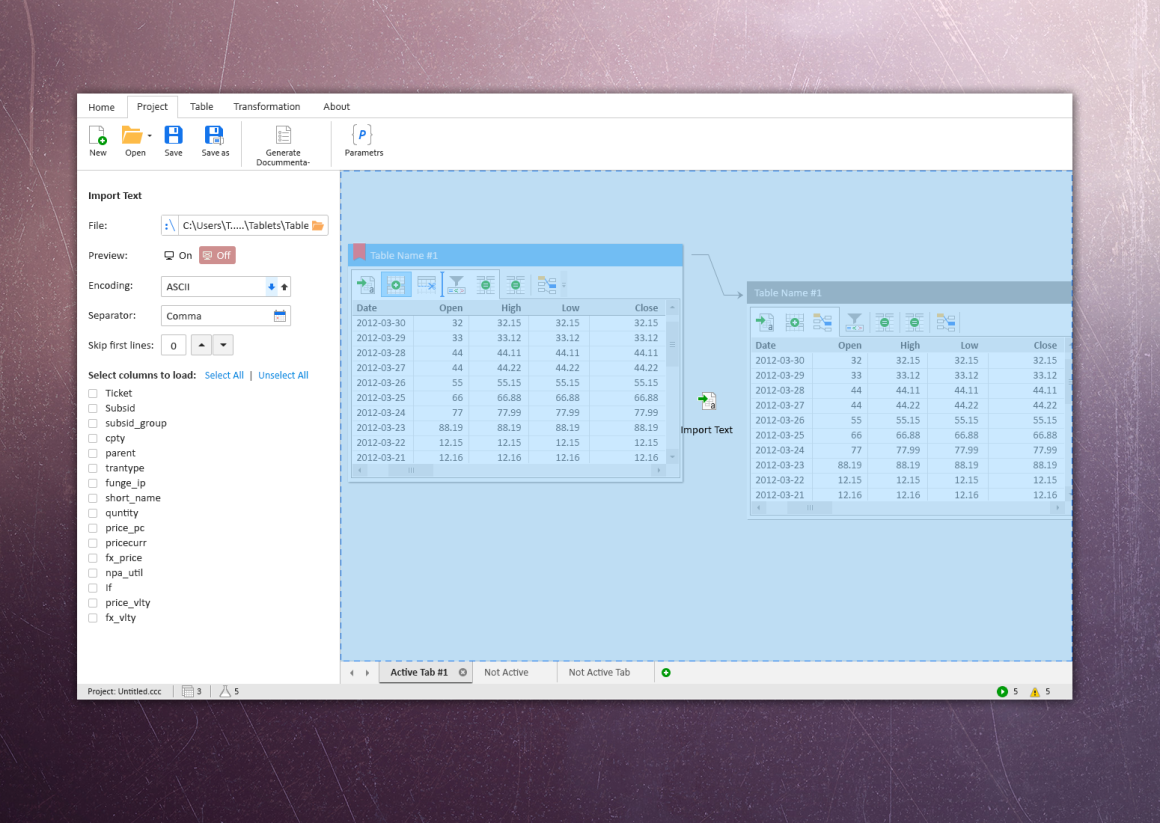This screenshot has height=823, width=1160.
Task: Click the green add-rows icon in first table toolbar
Action: 395,283
